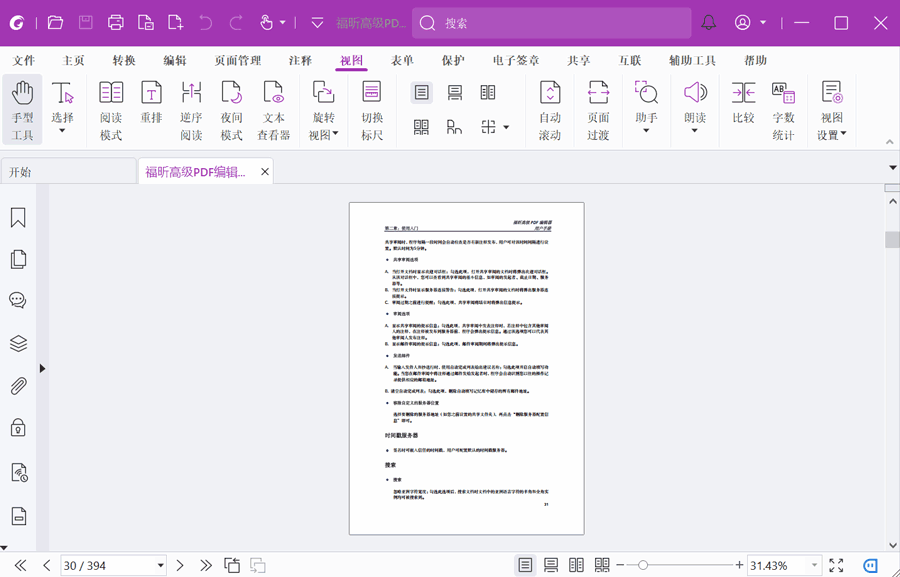Go to the first page
This screenshot has height=577, width=900.
click(20, 566)
